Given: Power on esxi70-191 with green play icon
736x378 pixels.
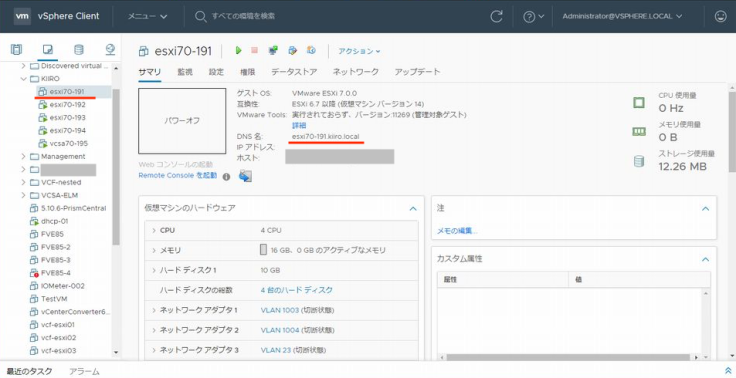Looking at the screenshot, I should click(x=239, y=50).
